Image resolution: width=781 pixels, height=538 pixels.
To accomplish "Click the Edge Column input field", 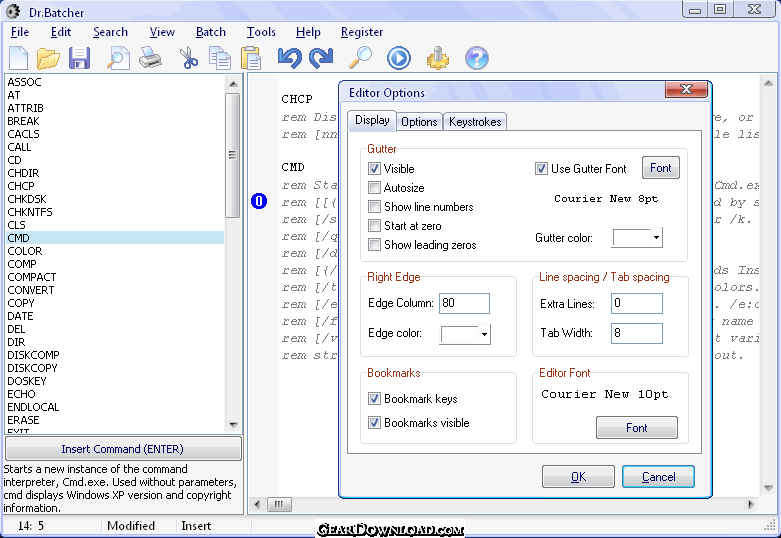I will pyautogui.click(x=464, y=303).
